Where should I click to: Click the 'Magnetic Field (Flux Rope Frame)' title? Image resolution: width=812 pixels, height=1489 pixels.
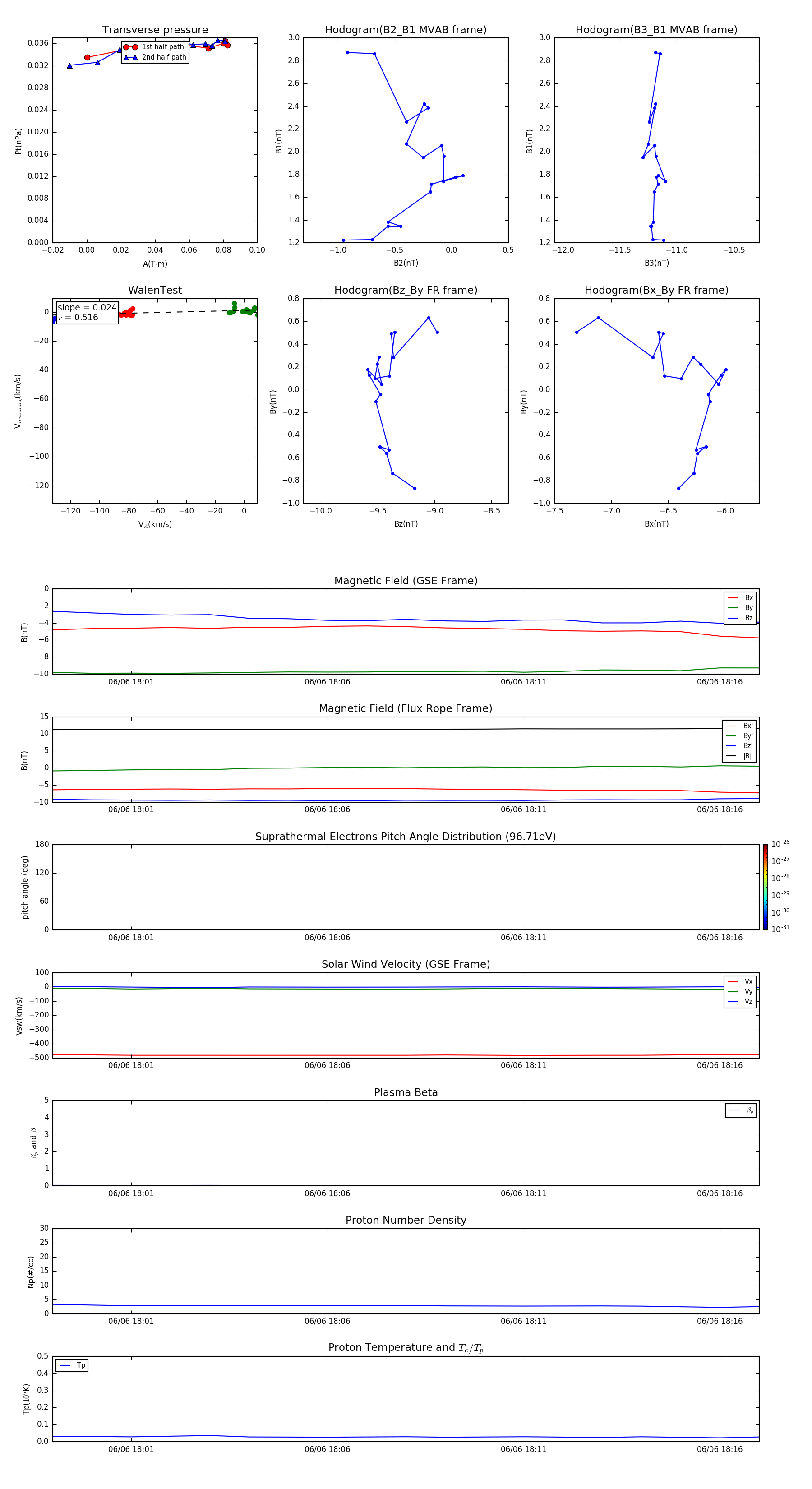coord(406,709)
